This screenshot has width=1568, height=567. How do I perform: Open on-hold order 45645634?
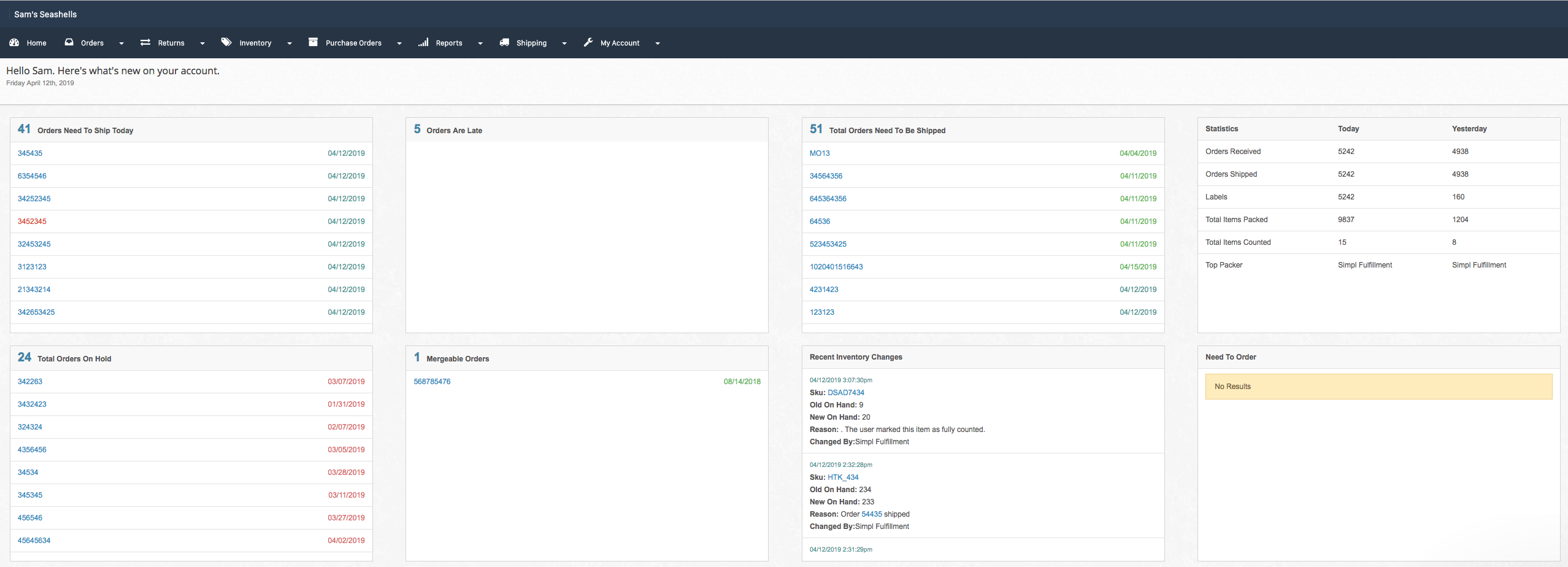(34, 541)
